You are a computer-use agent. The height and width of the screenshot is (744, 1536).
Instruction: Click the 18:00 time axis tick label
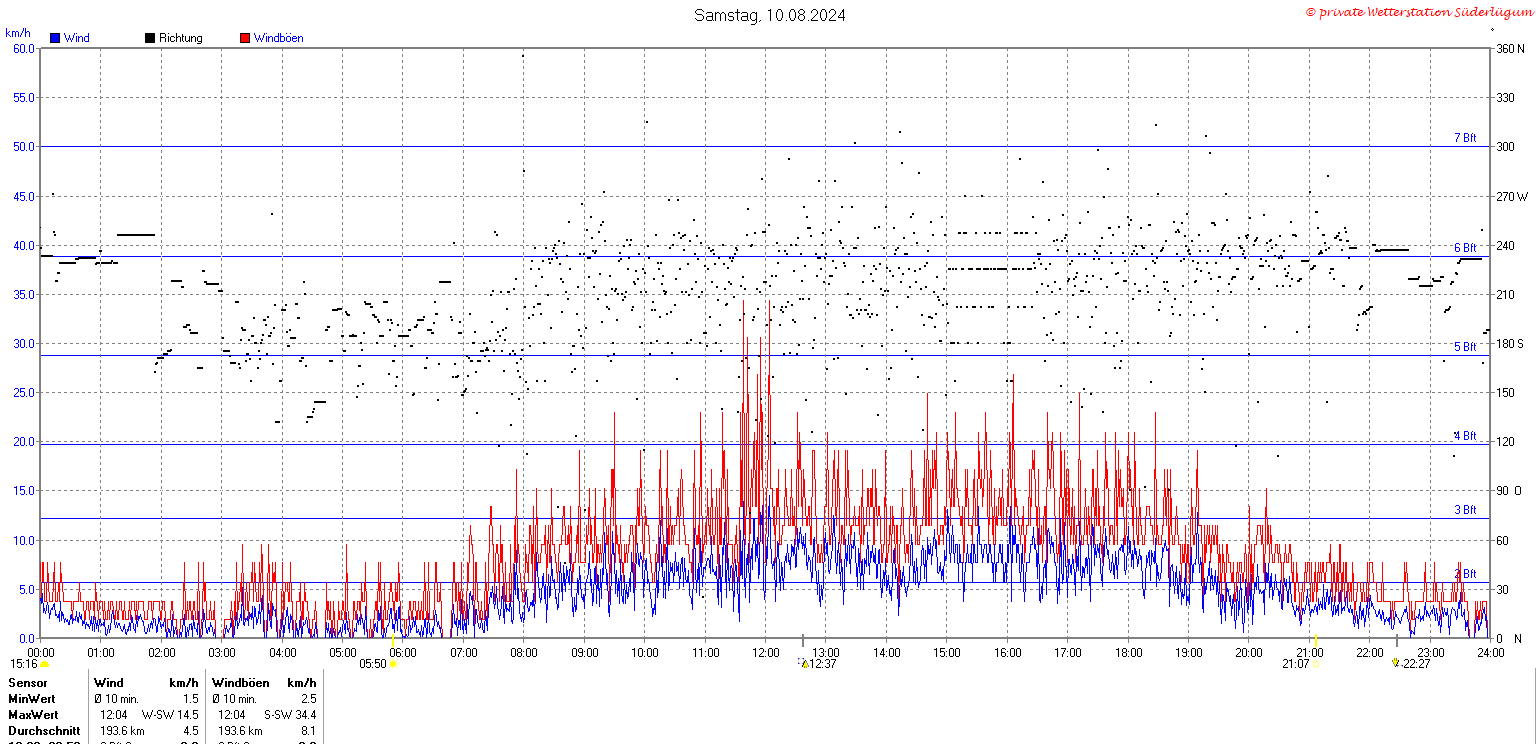pos(1128,652)
